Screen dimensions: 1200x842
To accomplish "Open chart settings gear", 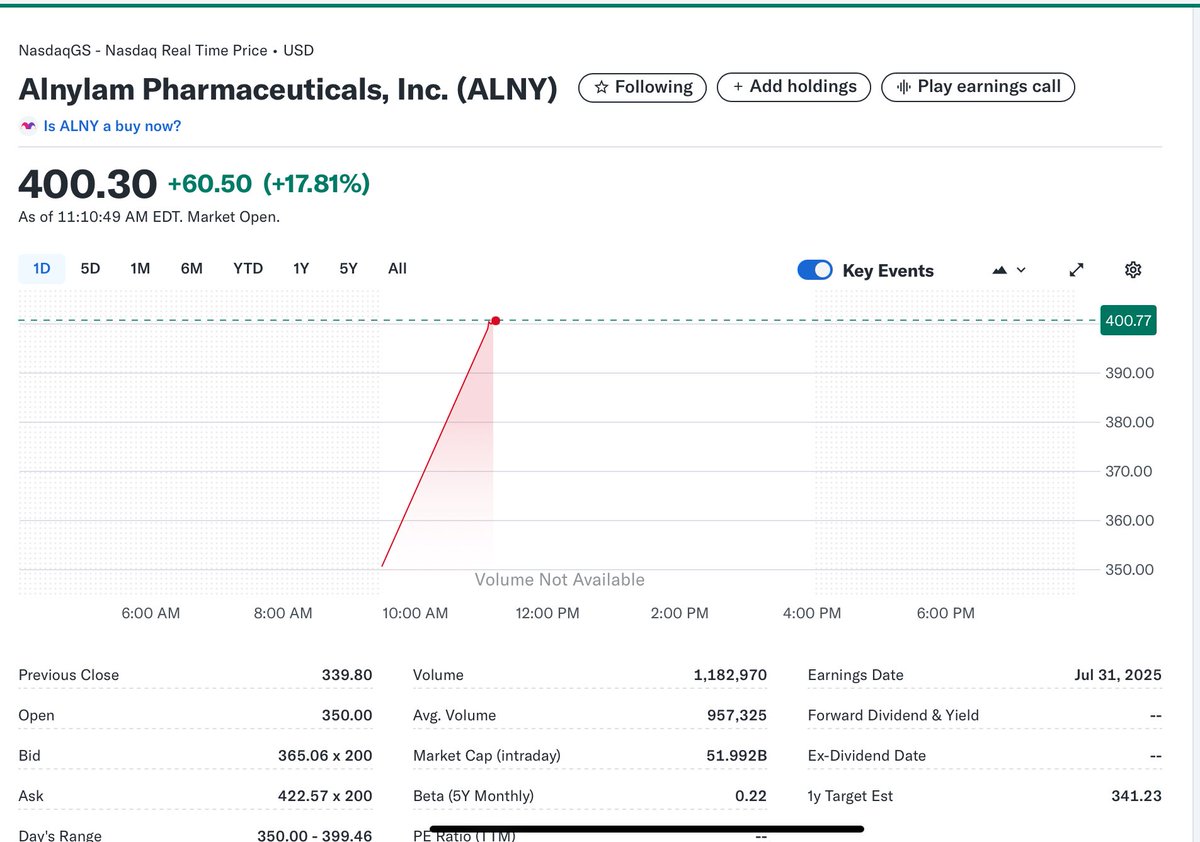I will pyautogui.click(x=1133, y=270).
